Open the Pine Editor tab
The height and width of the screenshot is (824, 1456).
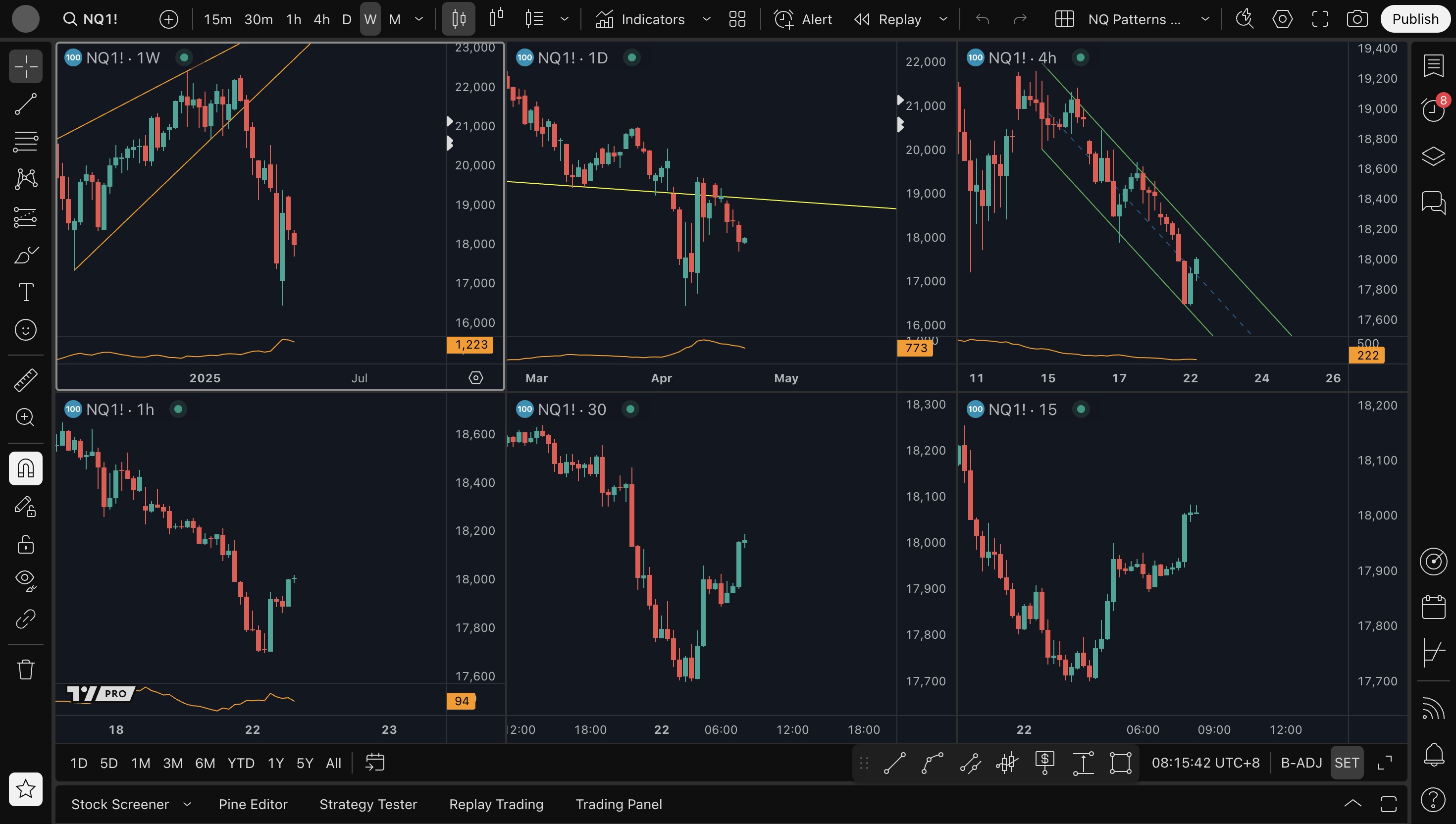click(x=253, y=804)
